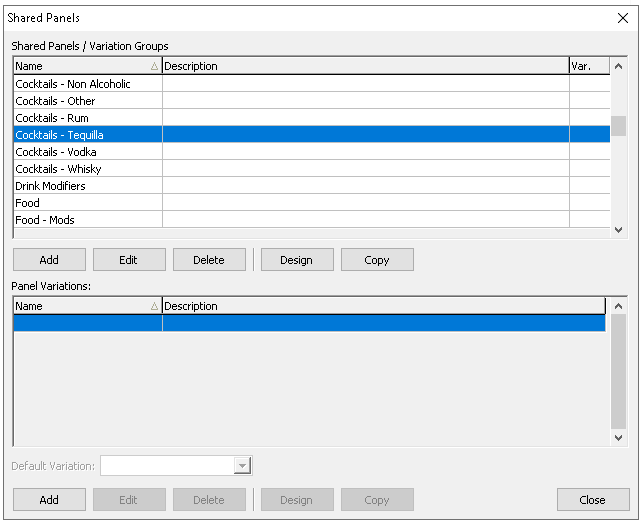Add a new panel variation
Viewport: 641px width, 522px height.
[x=49, y=500]
